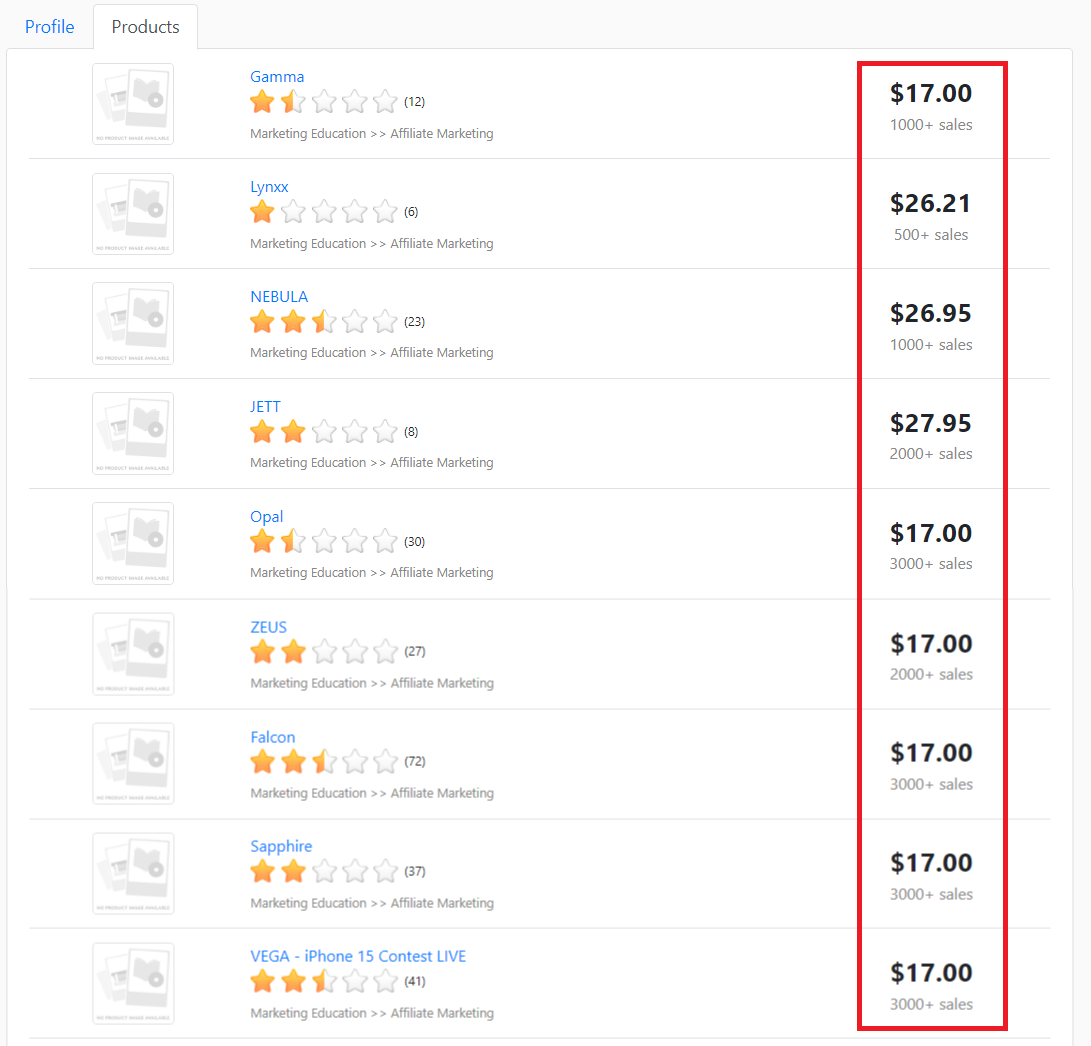1091x1046 pixels.
Task: Switch to the Profile tab
Action: (49, 27)
